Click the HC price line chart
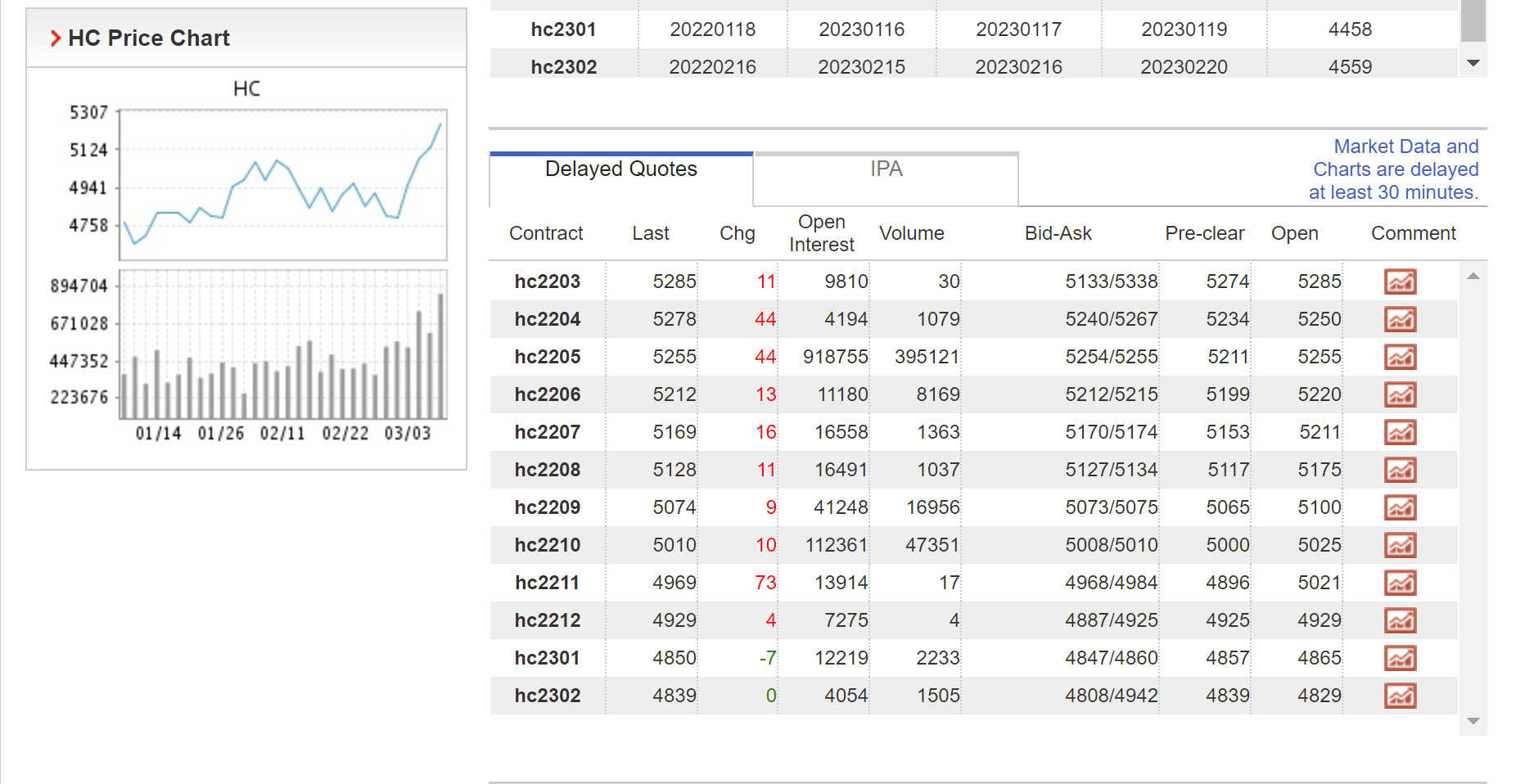Screen dimensions: 1516x784 coord(283,185)
